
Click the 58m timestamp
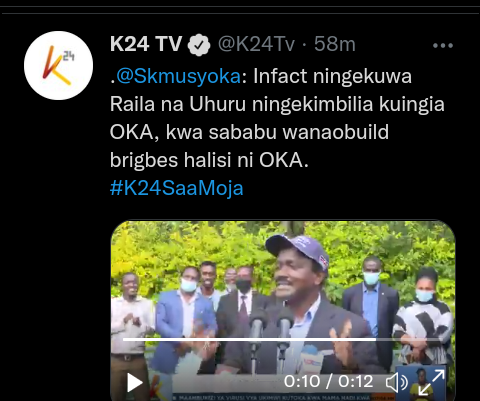335,44
